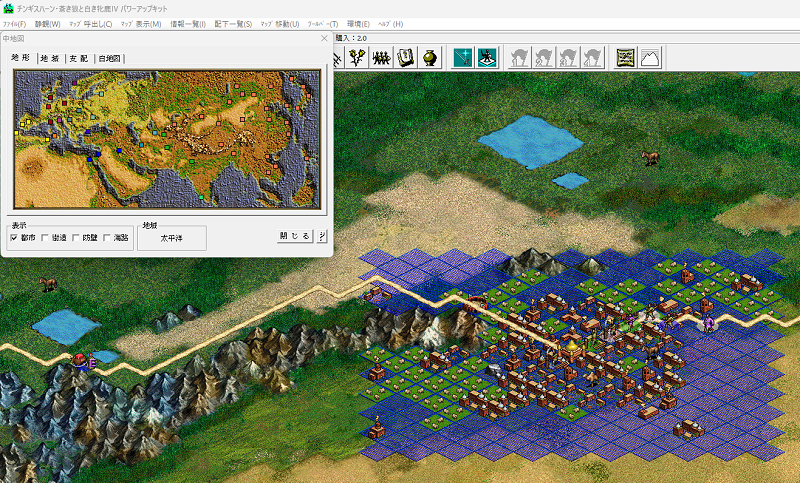Open the マップ表示(M) menu
This screenshot has width=800, height=483.
tap(141, 24)
